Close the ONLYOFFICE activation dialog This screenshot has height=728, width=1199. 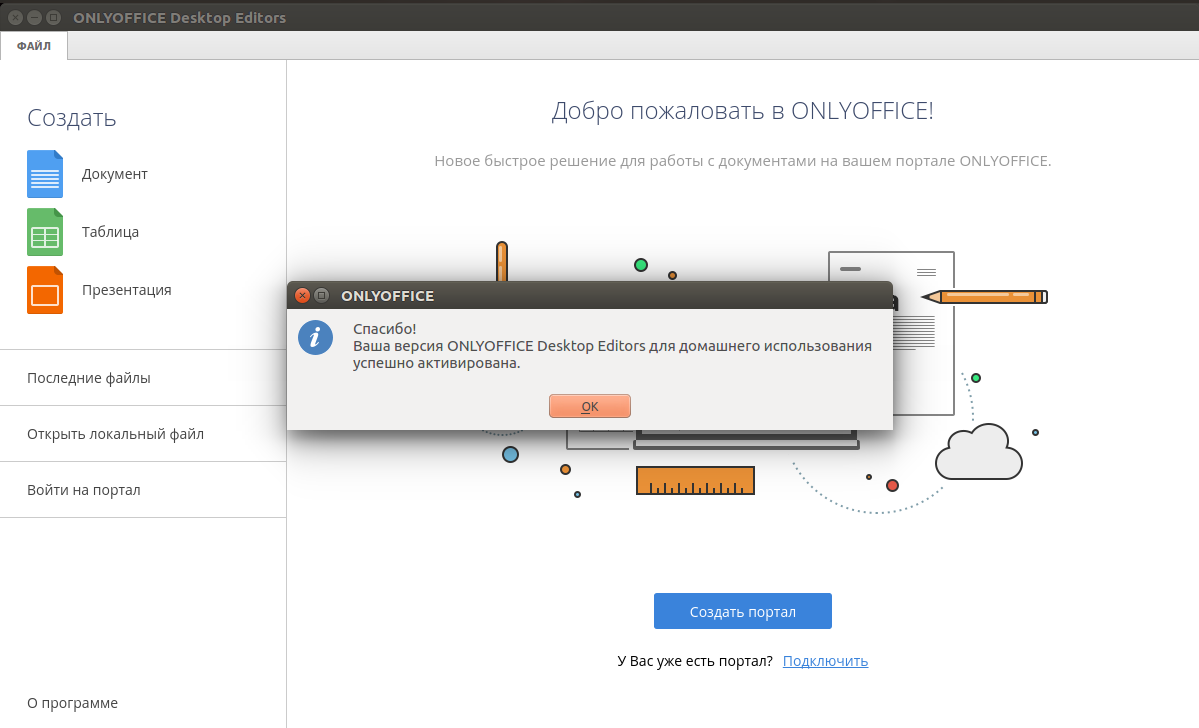[x=302, y=295]
